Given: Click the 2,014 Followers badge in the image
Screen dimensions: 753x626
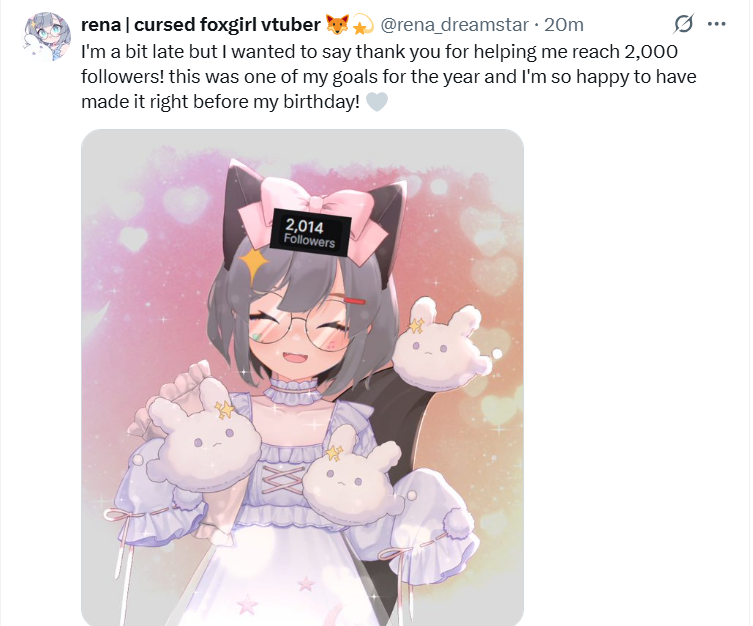Looking at the screenshot, I should pos(310,232).
